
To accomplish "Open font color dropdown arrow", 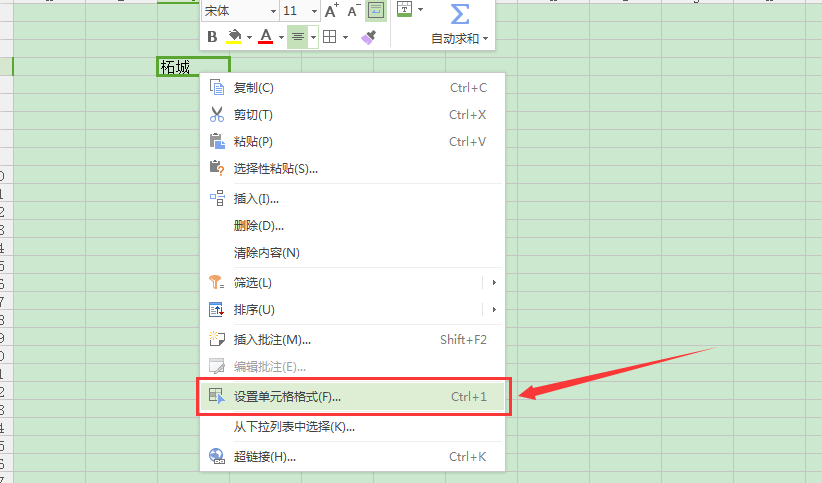I will (282, 37).
